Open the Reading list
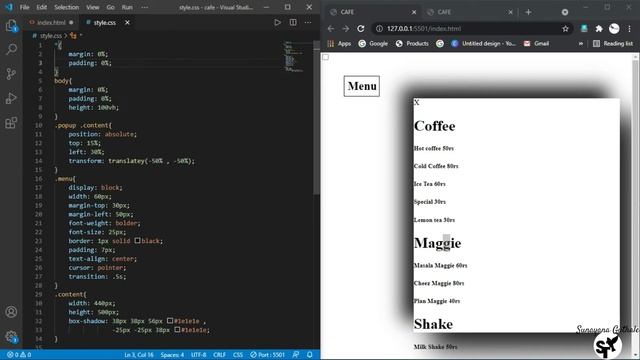 (613, 44)
